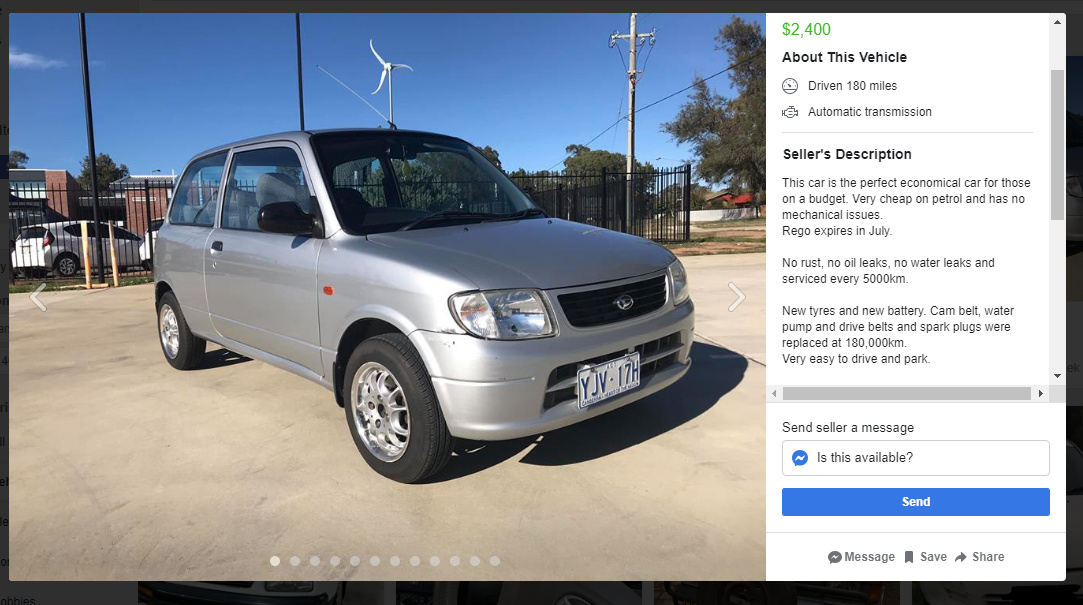
Task: Click the vertical scrollbar thumb in details panel
Action: click(x=1057, y=145)
